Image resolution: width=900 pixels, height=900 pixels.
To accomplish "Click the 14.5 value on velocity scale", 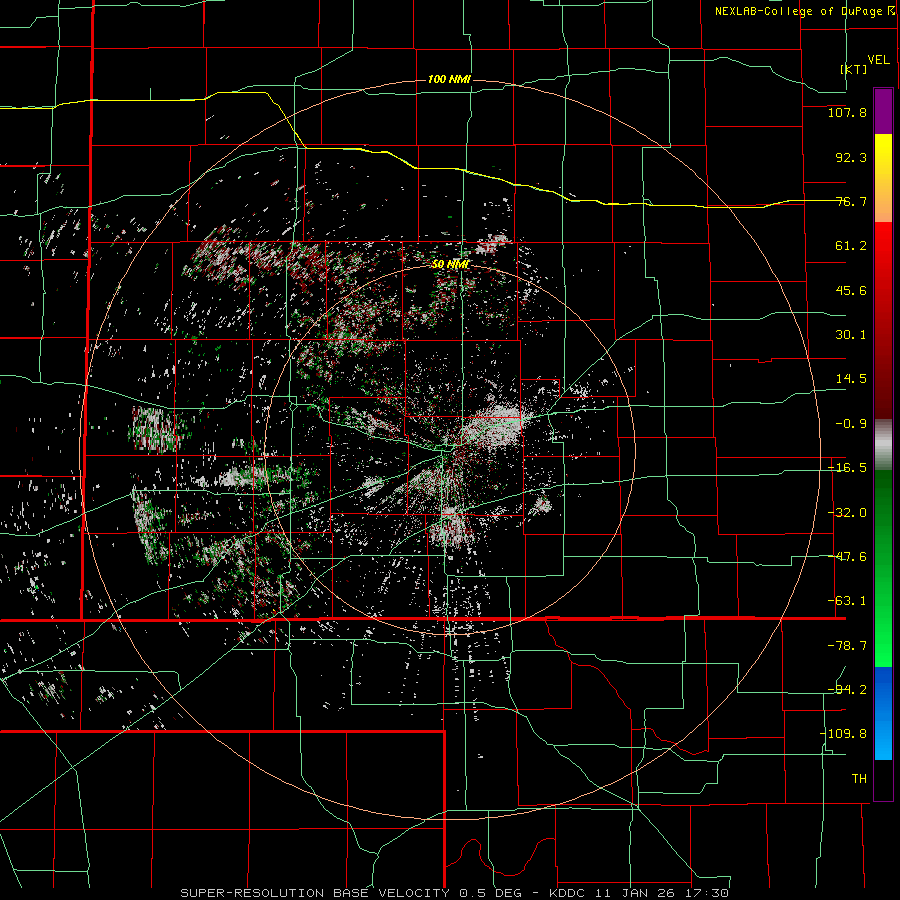I will (x=851, y=379).
